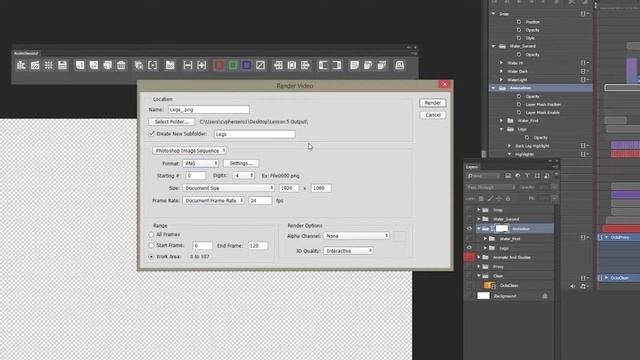Open track options icon for Snap track
This screenshot has width=640, height=360.
click(584, 13)
